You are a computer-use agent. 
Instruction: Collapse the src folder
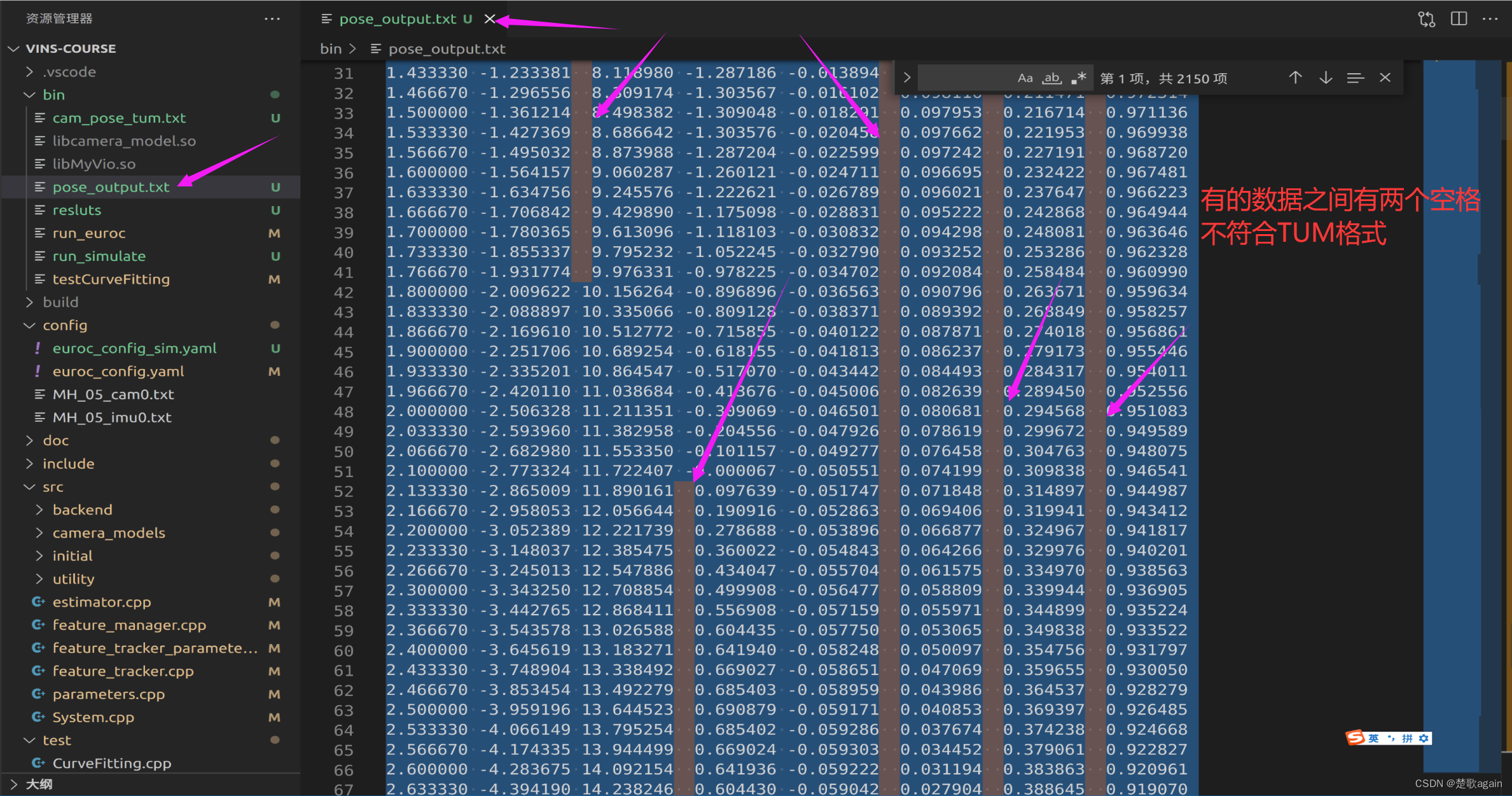pyautogui.click(x=53, y=487)
